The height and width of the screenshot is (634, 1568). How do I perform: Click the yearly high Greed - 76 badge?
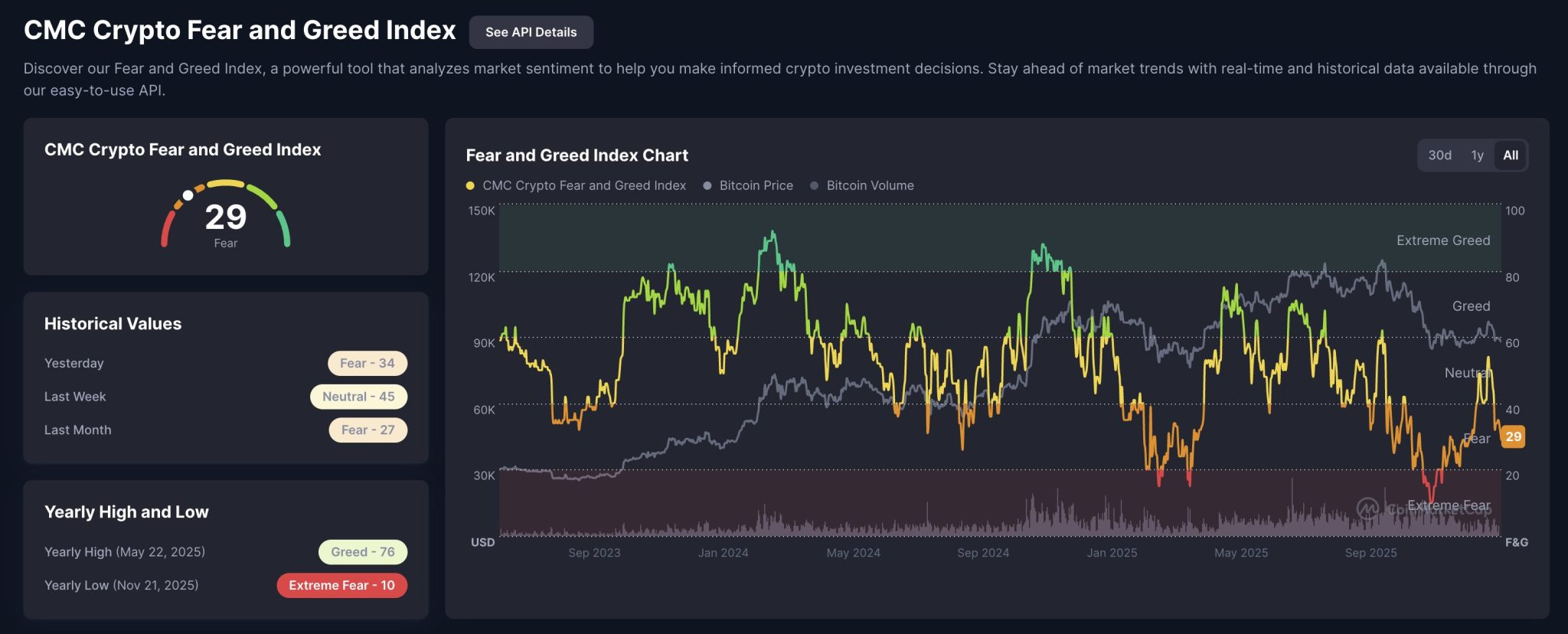(x=363, y=552)
